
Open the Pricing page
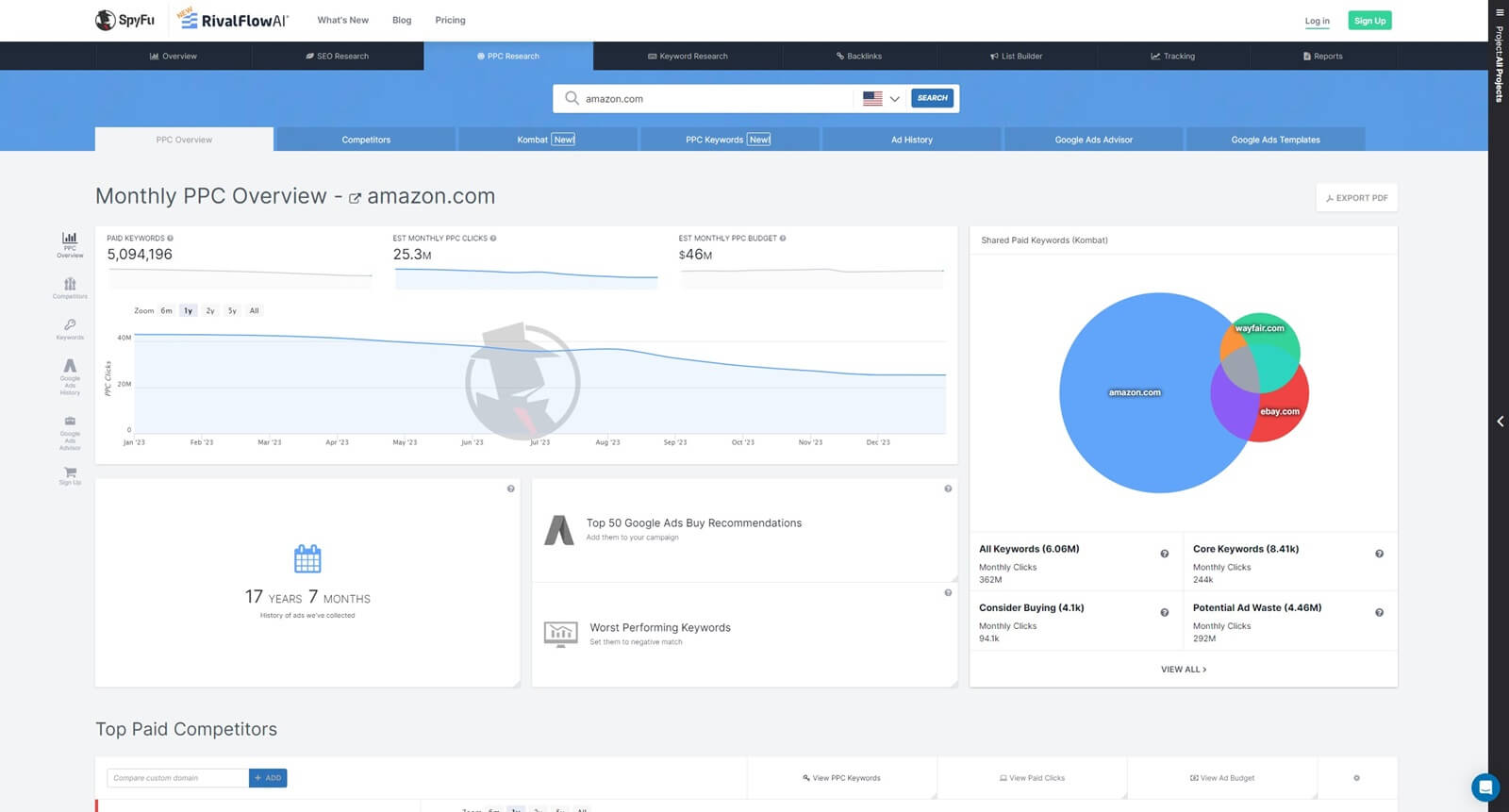click(x=450, y=20)
